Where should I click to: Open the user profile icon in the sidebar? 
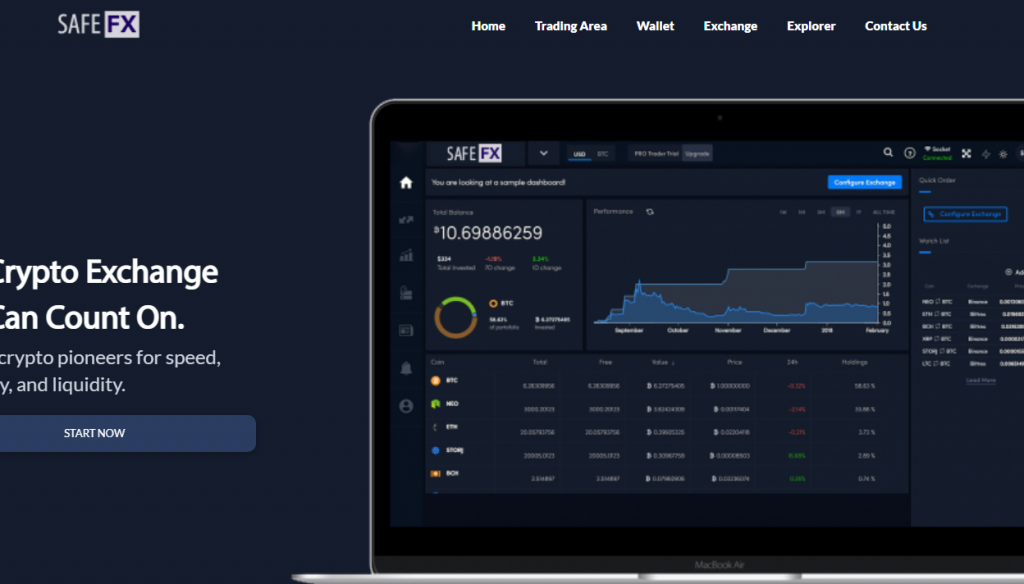[x=406, y=405]
